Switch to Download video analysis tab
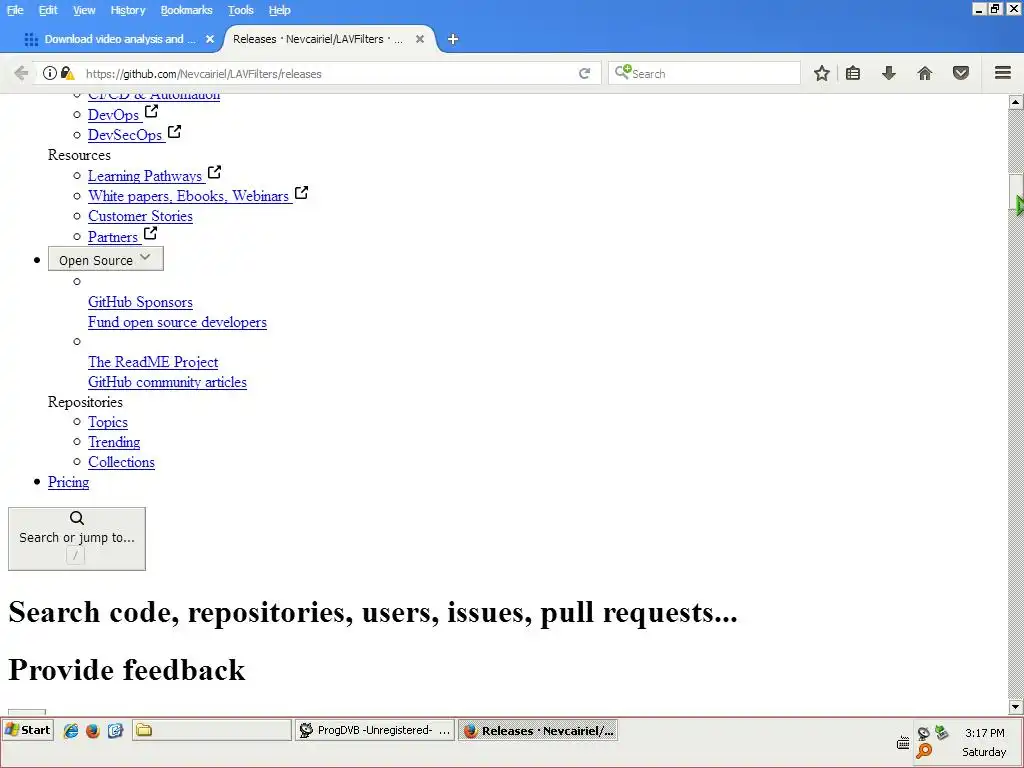 118,39
